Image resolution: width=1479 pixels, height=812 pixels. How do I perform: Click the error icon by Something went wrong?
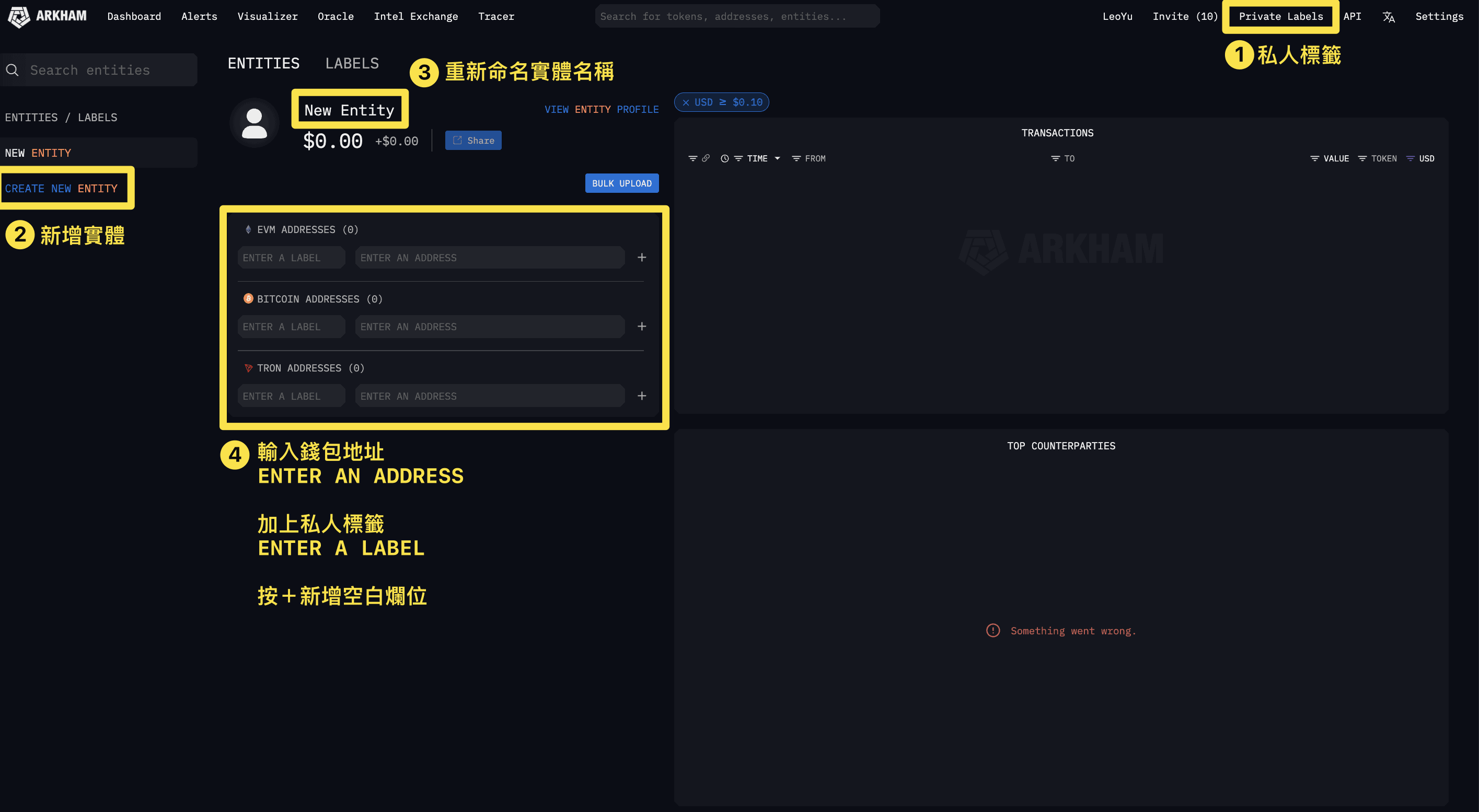pos(992,630)
